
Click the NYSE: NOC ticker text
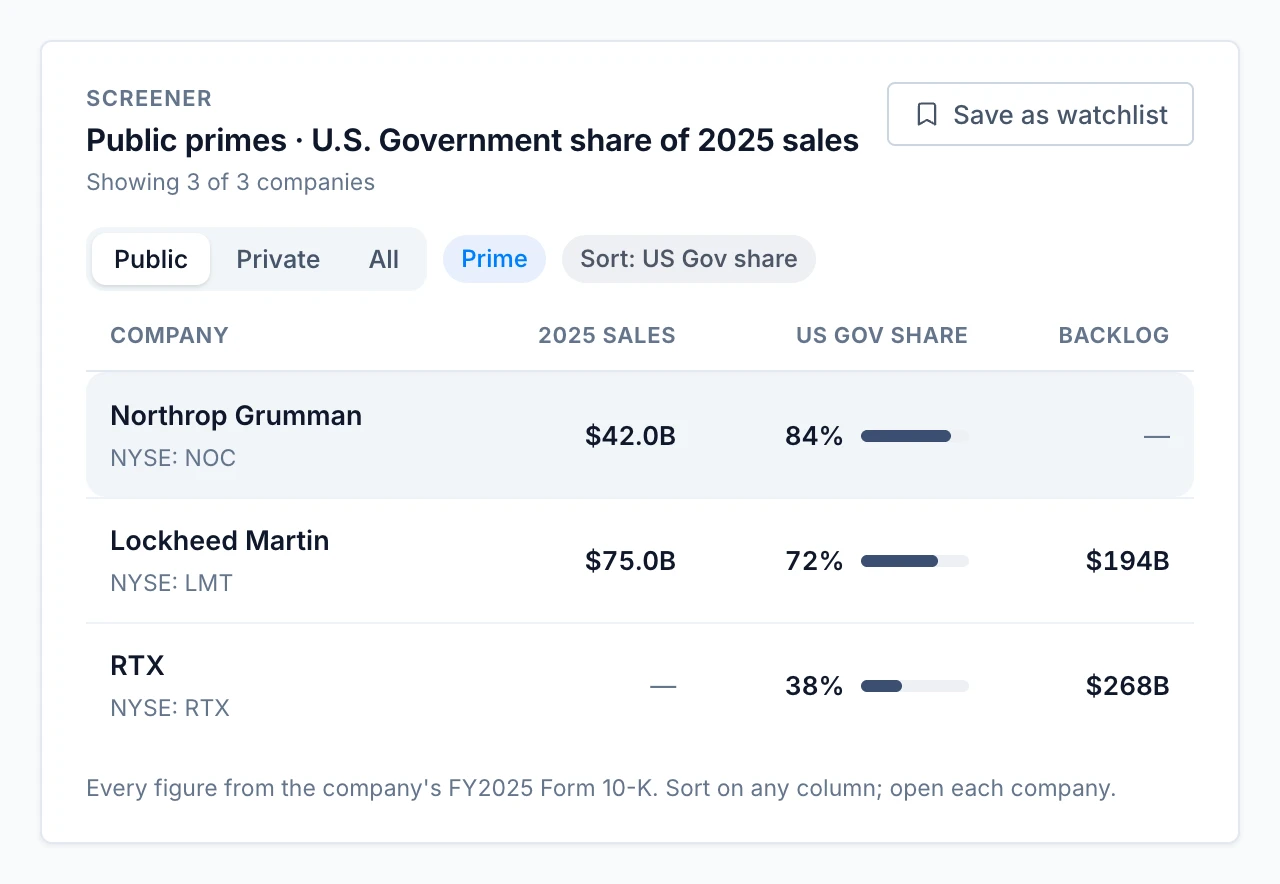pyautogui.click(x=173, y=458)
